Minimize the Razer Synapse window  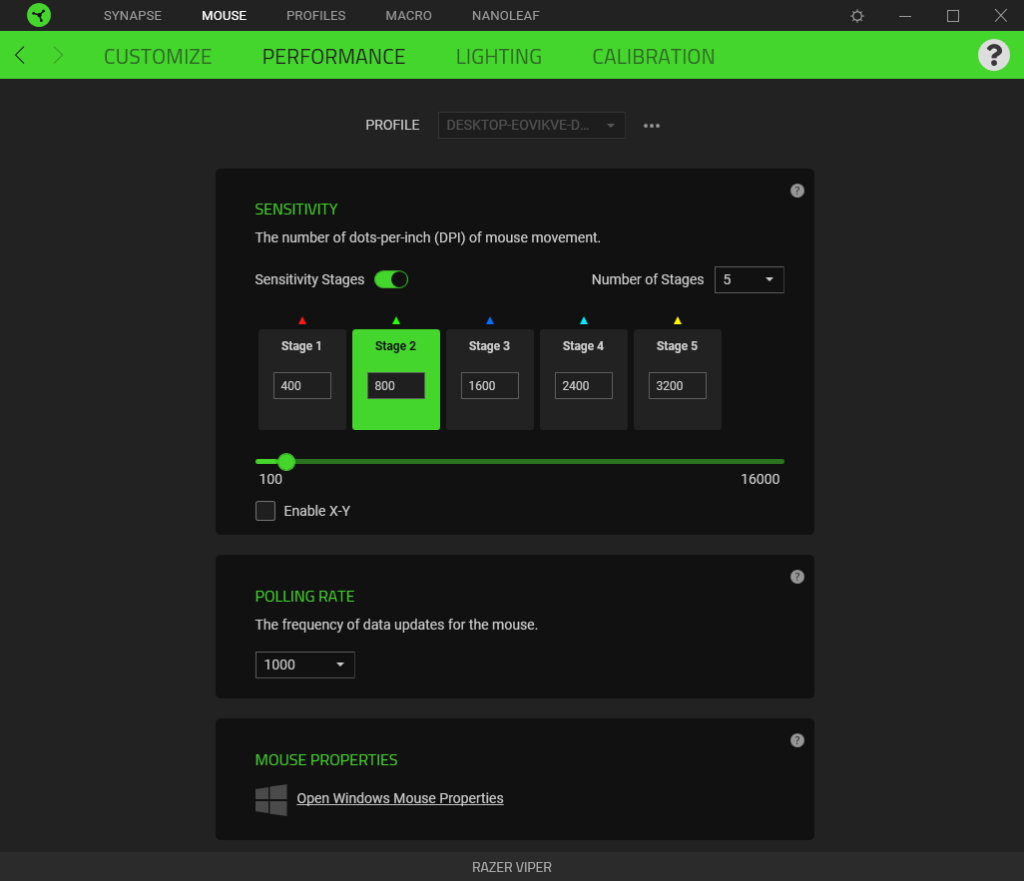coord(905,16)
